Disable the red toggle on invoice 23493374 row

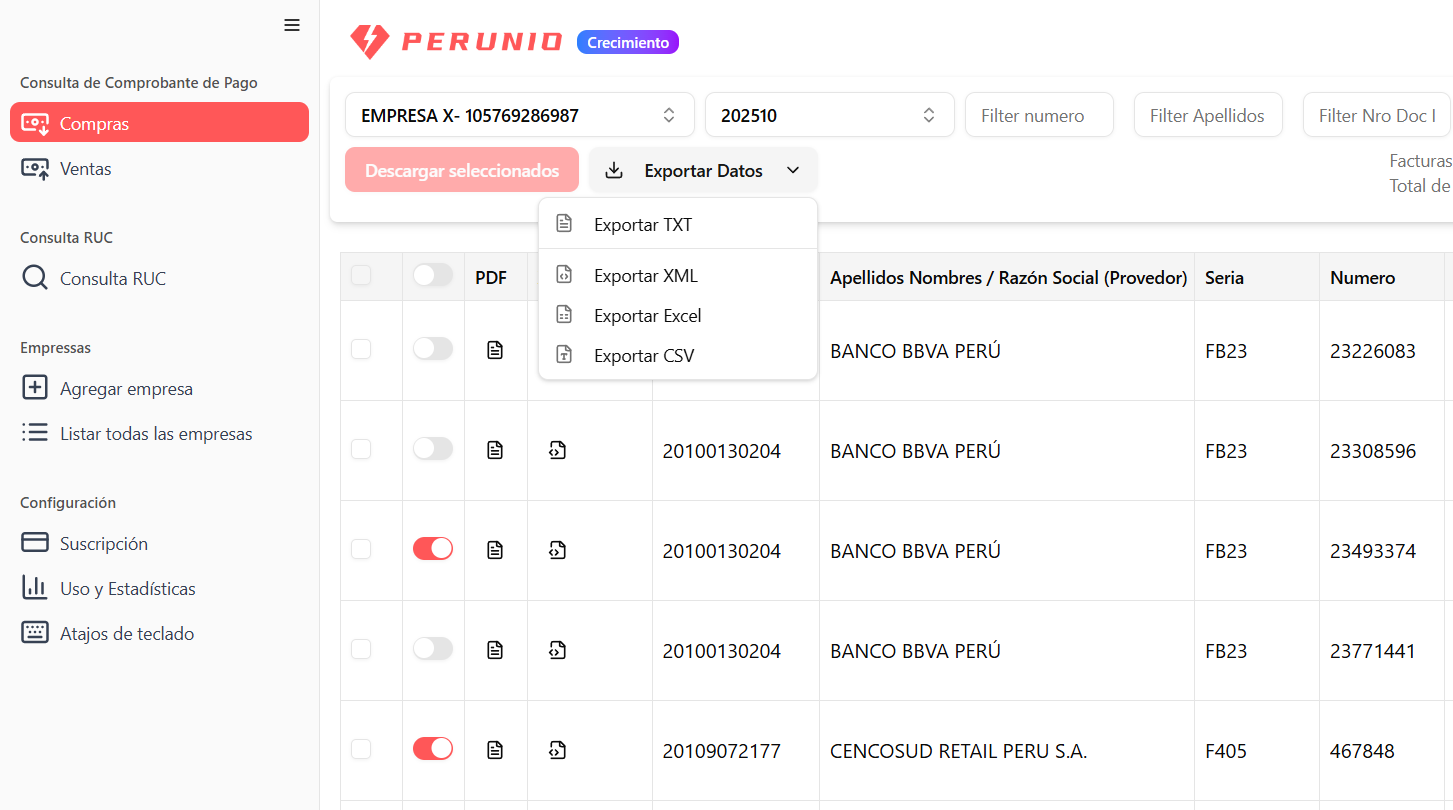432,548
